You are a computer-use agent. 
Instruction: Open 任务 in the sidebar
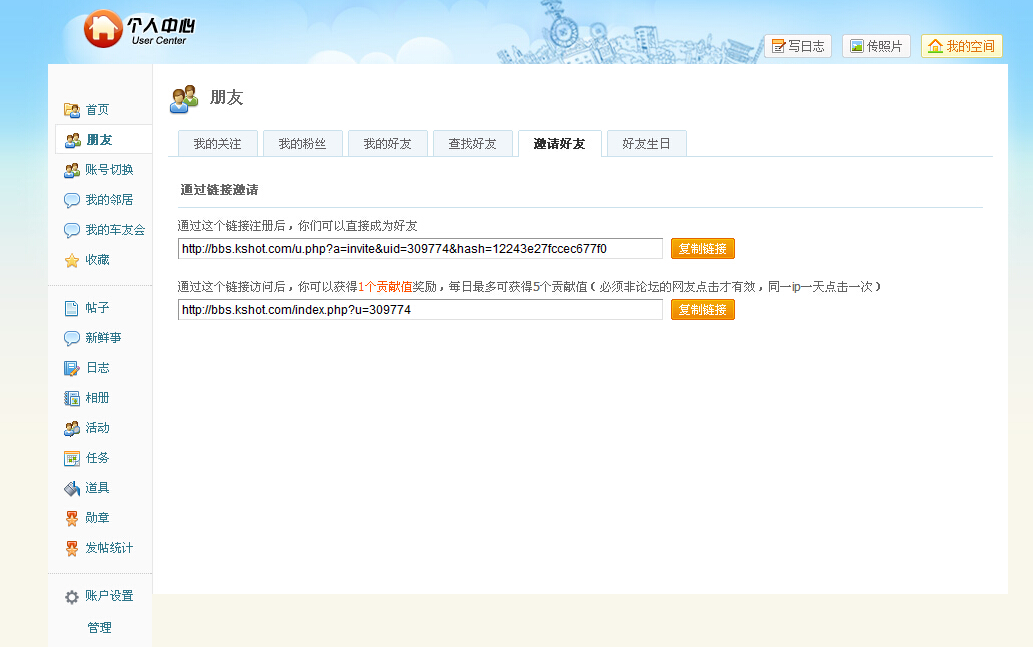click(97, 458)
